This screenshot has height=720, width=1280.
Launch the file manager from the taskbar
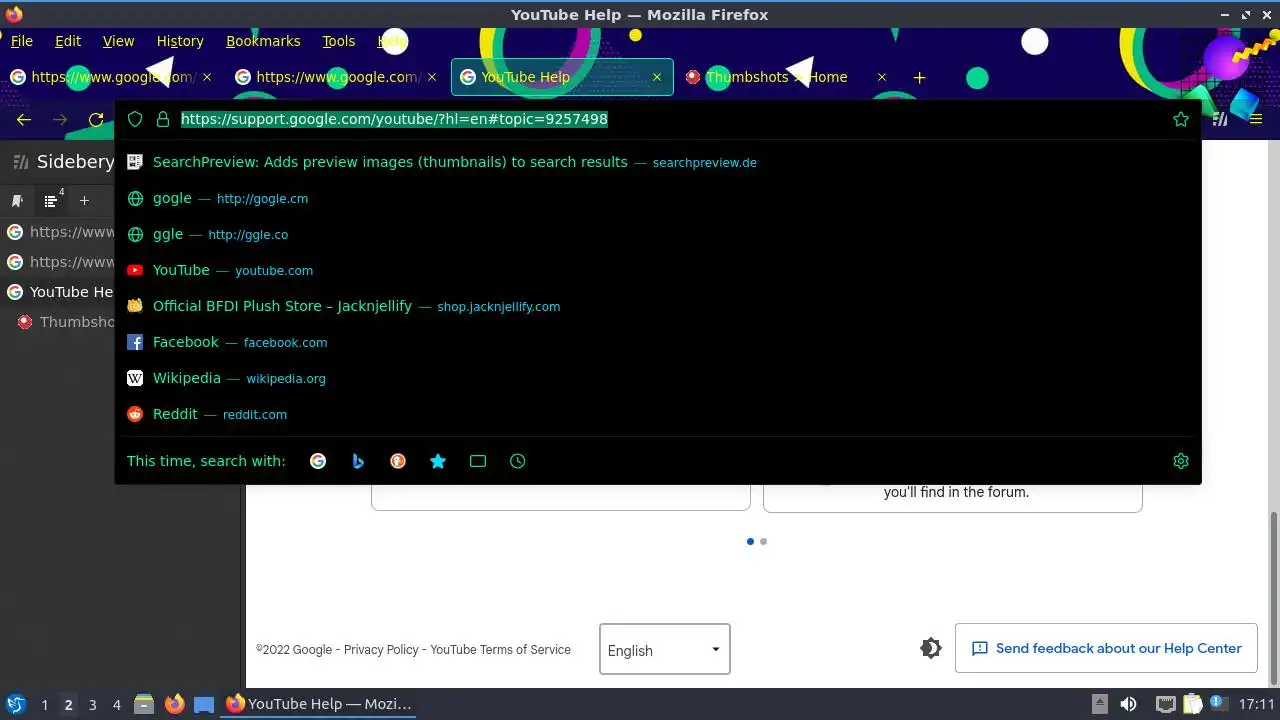click(x=144, y=704)
